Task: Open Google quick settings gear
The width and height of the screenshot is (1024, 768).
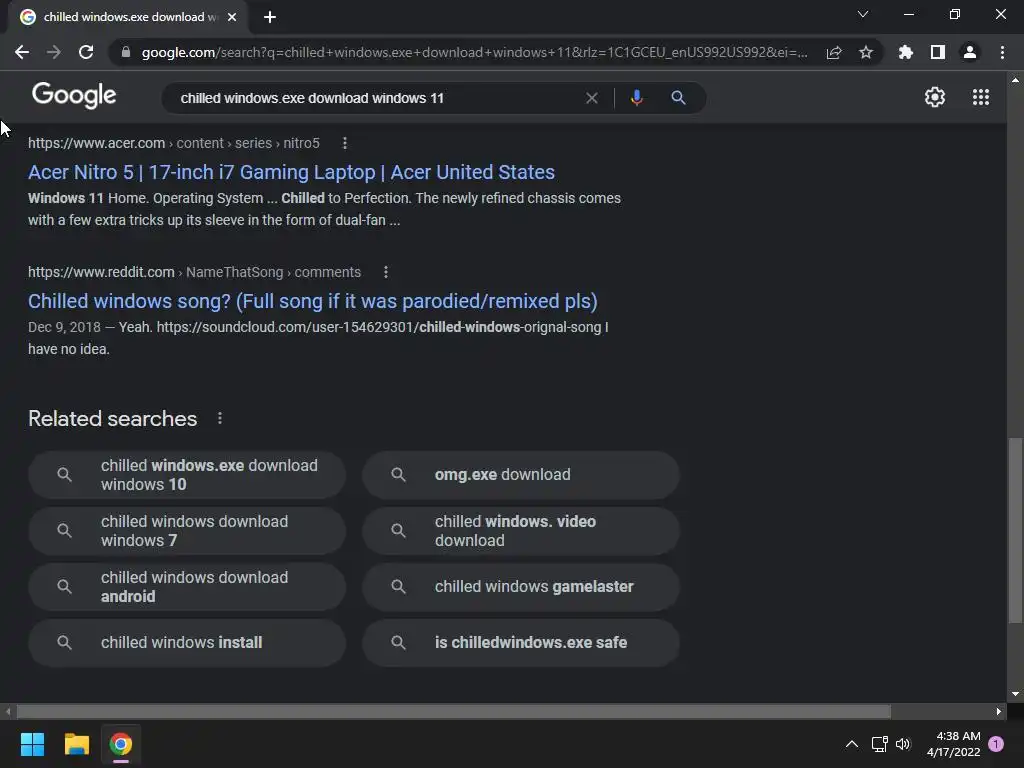Action: point(935,97)
